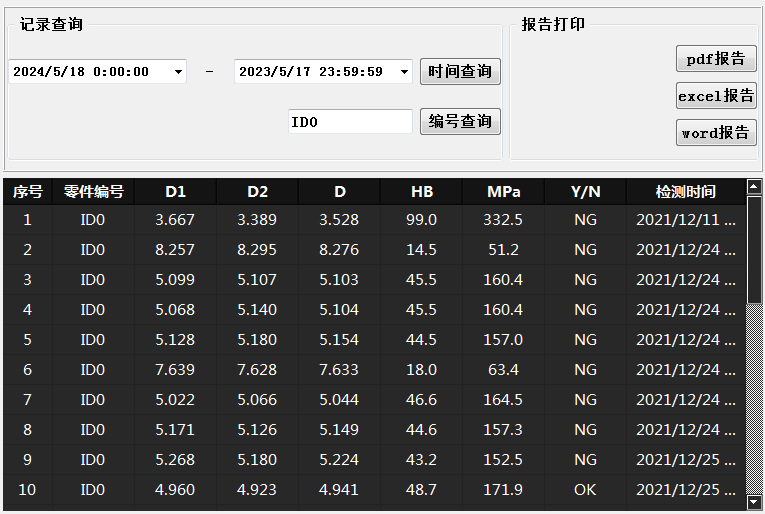Click the MPa column header
Screen dimensions: 765x514
pos(503,191)
